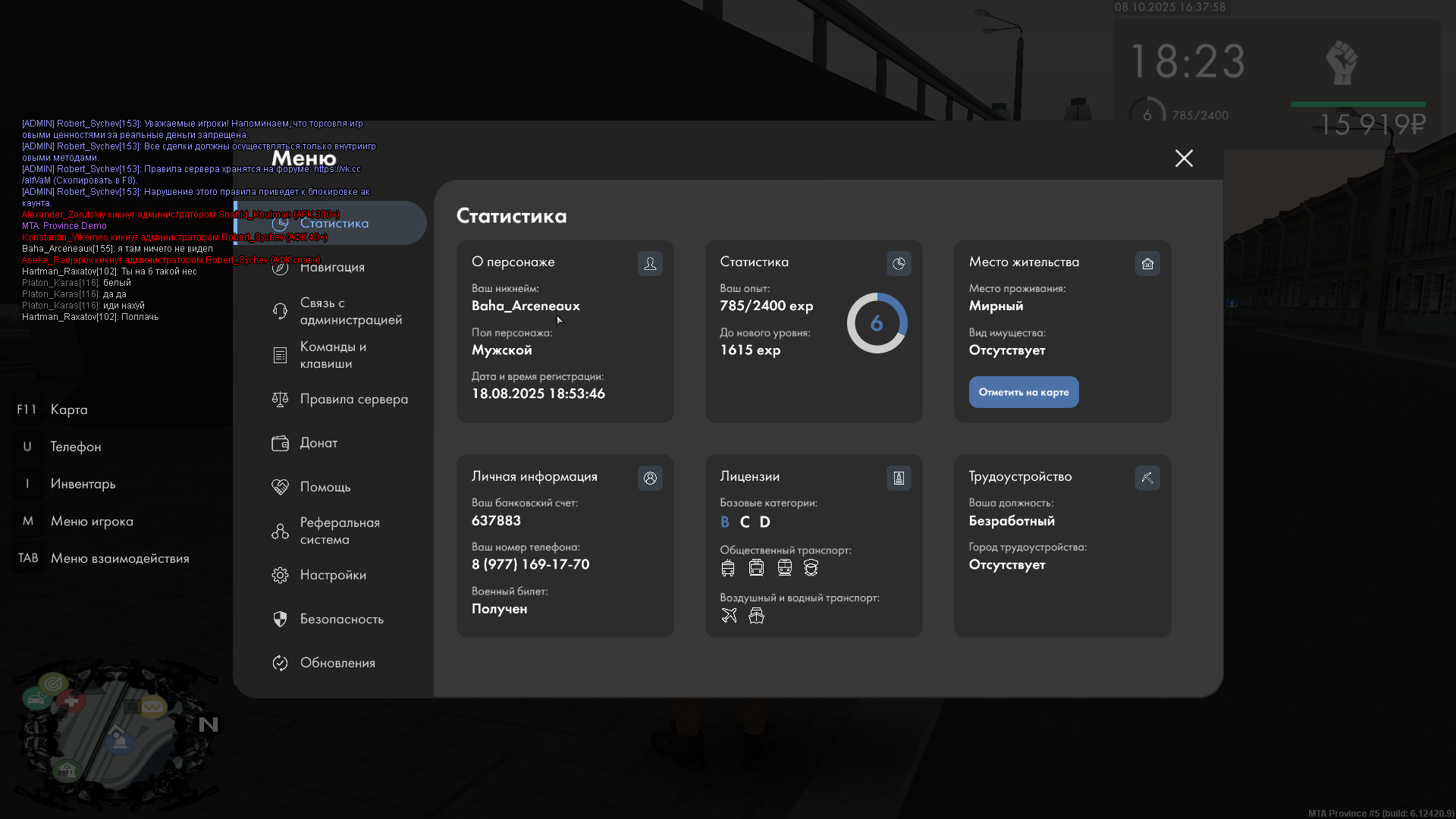Viewport: 1456px width, 819px height.
Task: Select the Безопасность menu item
Action: pyautogui.click(x=341, y=619)
